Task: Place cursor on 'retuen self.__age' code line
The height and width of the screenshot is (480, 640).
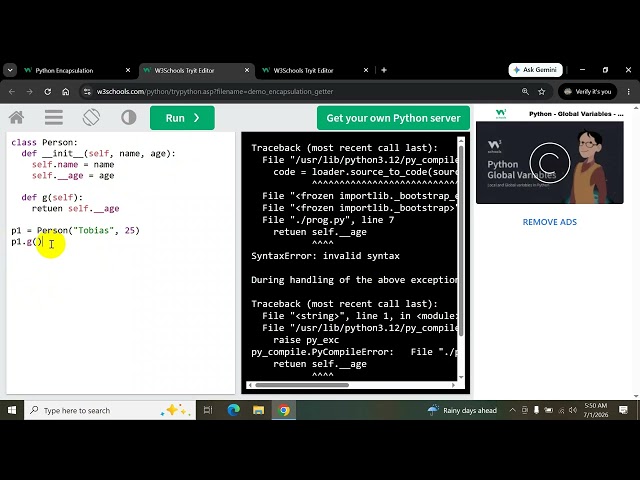Action: 76,209
